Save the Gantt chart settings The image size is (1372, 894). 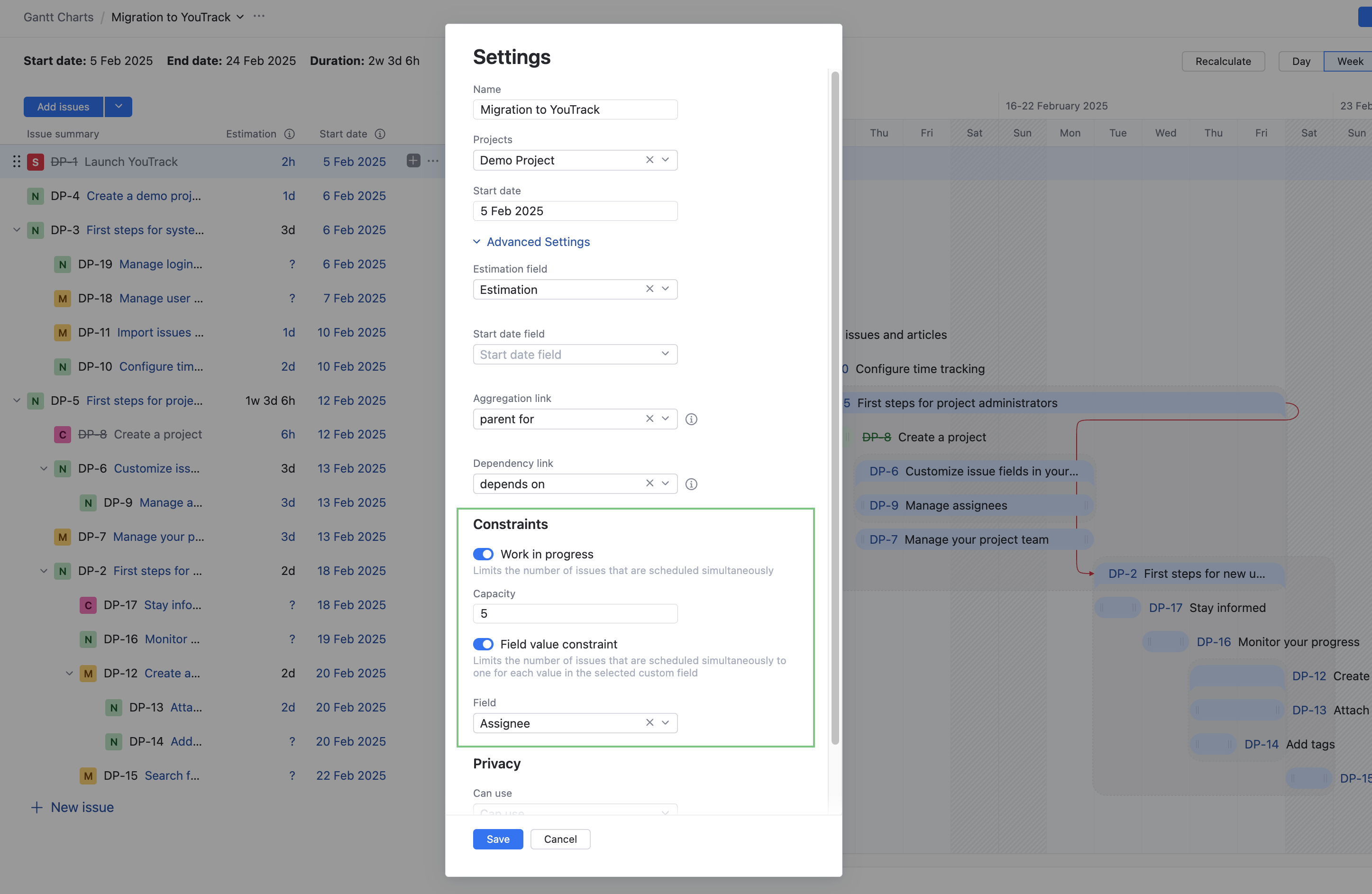tap(497, 839)
